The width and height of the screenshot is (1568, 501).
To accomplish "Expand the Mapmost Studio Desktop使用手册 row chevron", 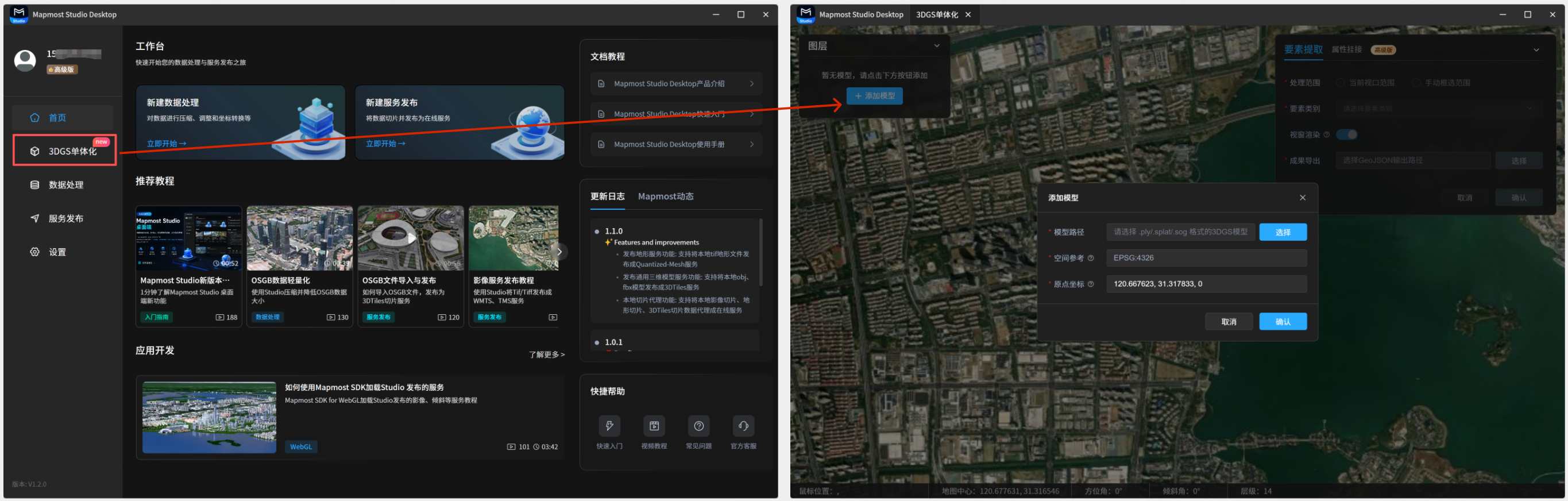I will 752,145.
